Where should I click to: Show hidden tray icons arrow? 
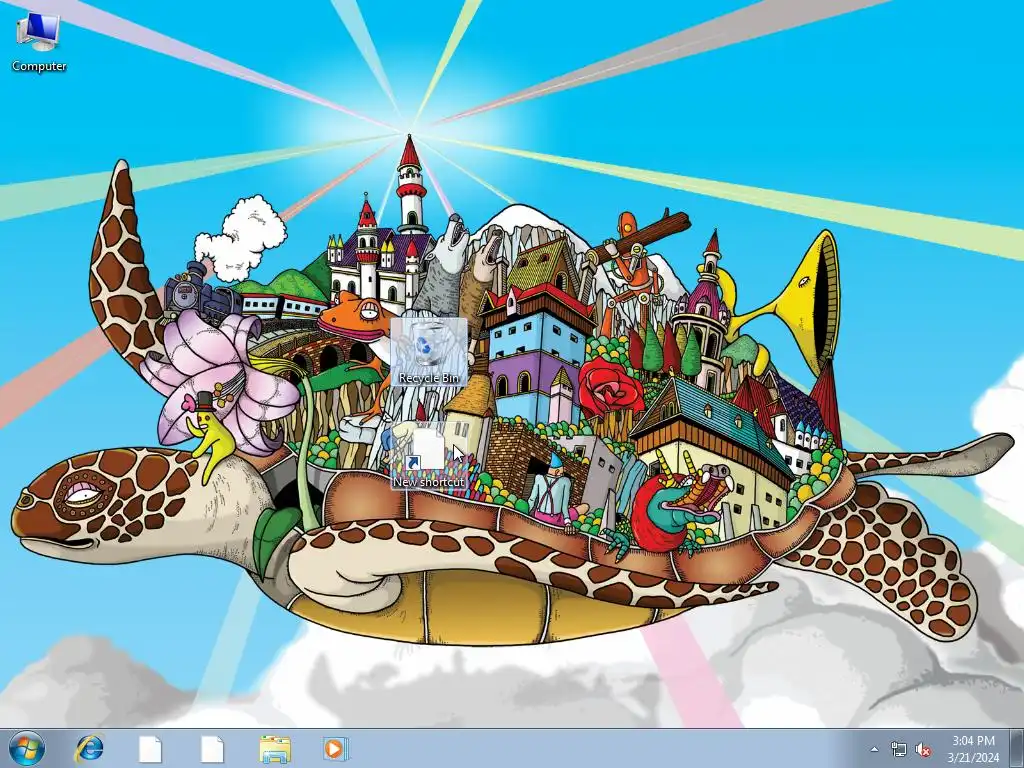[x=874, y=749]
